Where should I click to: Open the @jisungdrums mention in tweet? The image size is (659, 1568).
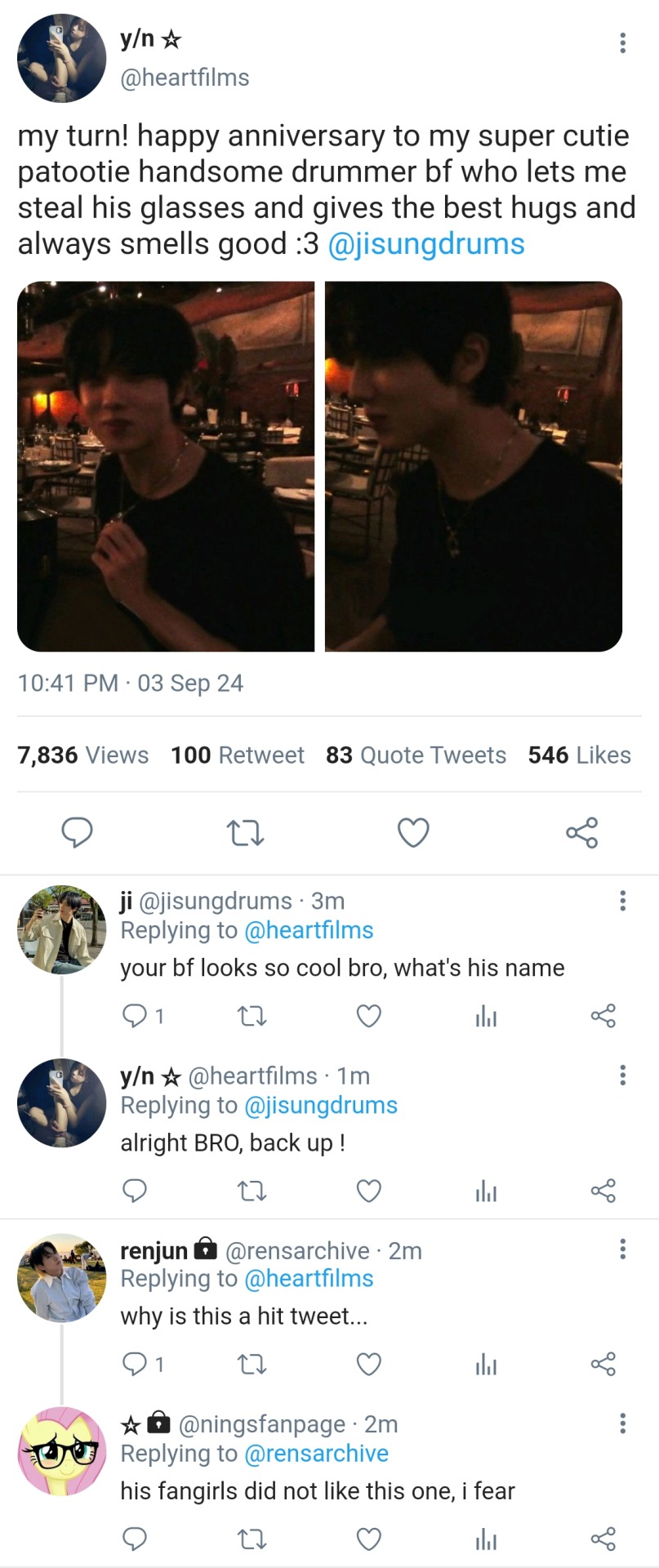426,244
